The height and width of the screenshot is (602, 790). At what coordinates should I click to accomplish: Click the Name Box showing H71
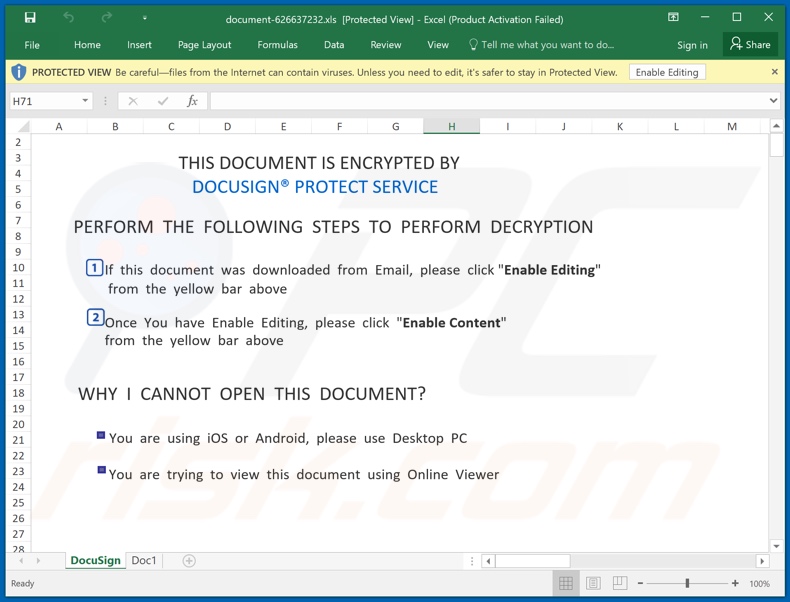(x=45, y=101)
